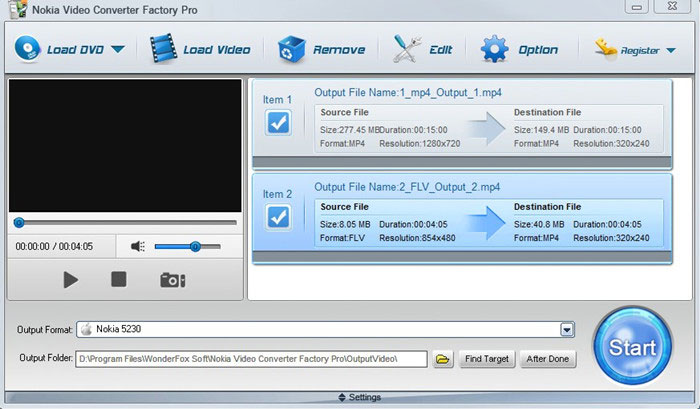700x409 pixels.
Task: Click Item 1 destination Size:149.4 MB
Action: (542, 130)
